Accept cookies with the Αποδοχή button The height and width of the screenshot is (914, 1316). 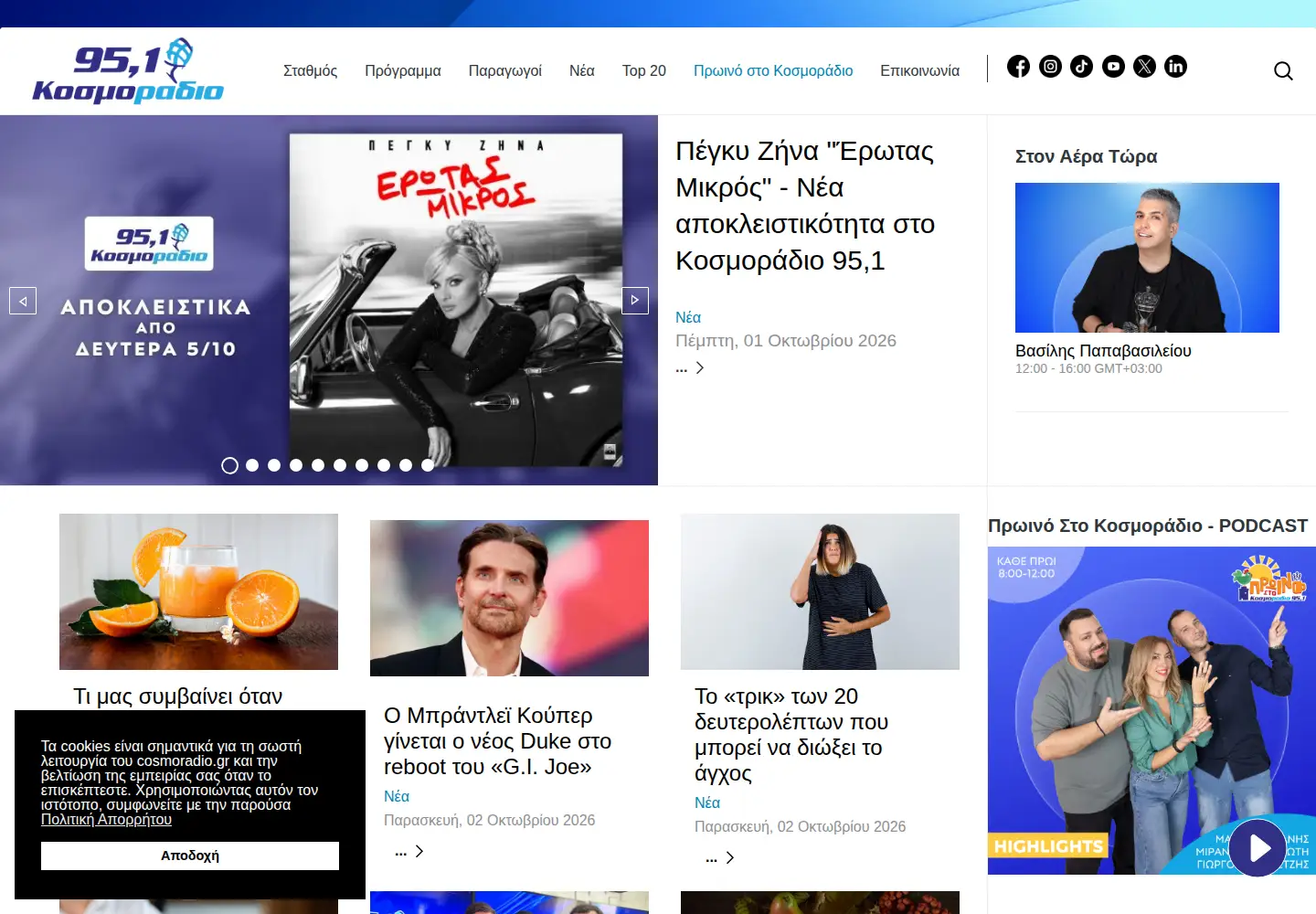[x=190, y=856]
